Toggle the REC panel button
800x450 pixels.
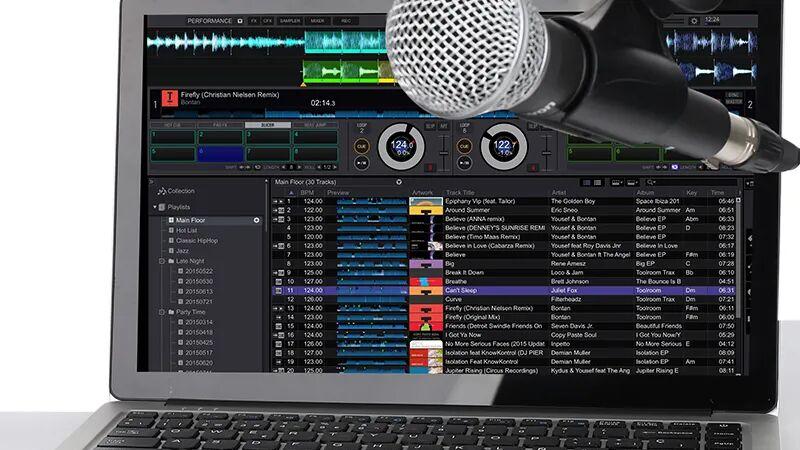click(x=346, y=21)
